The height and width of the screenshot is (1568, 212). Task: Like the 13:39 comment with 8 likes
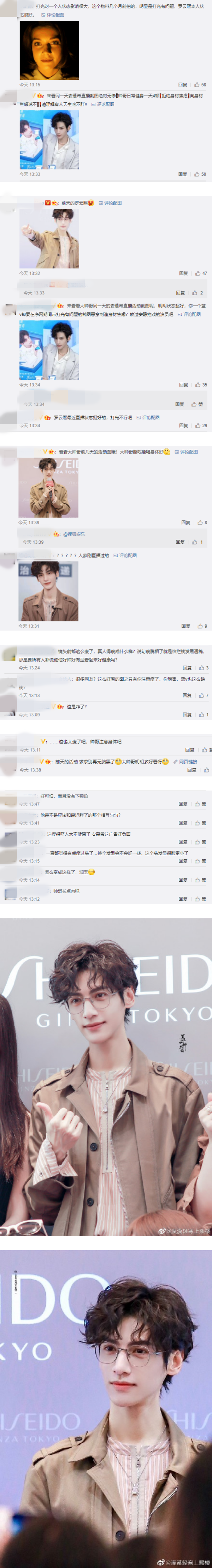[x=202, y=522]
